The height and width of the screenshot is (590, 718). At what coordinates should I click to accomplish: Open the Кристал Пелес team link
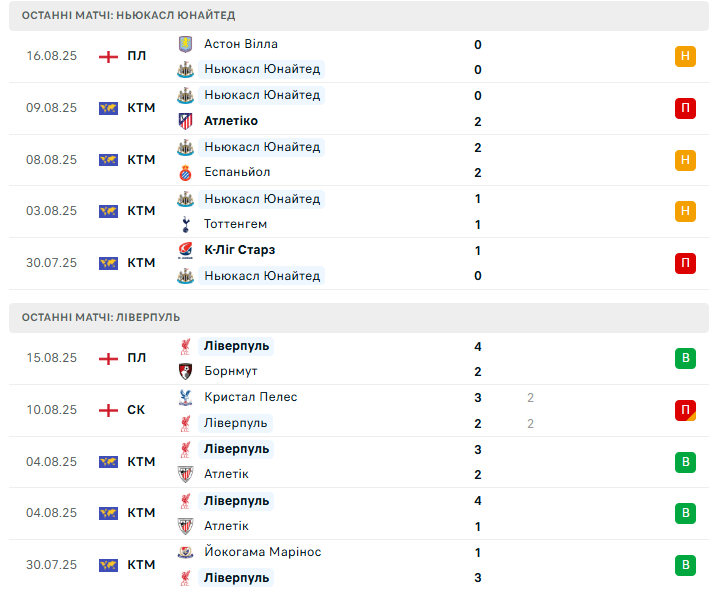[250, 397]
